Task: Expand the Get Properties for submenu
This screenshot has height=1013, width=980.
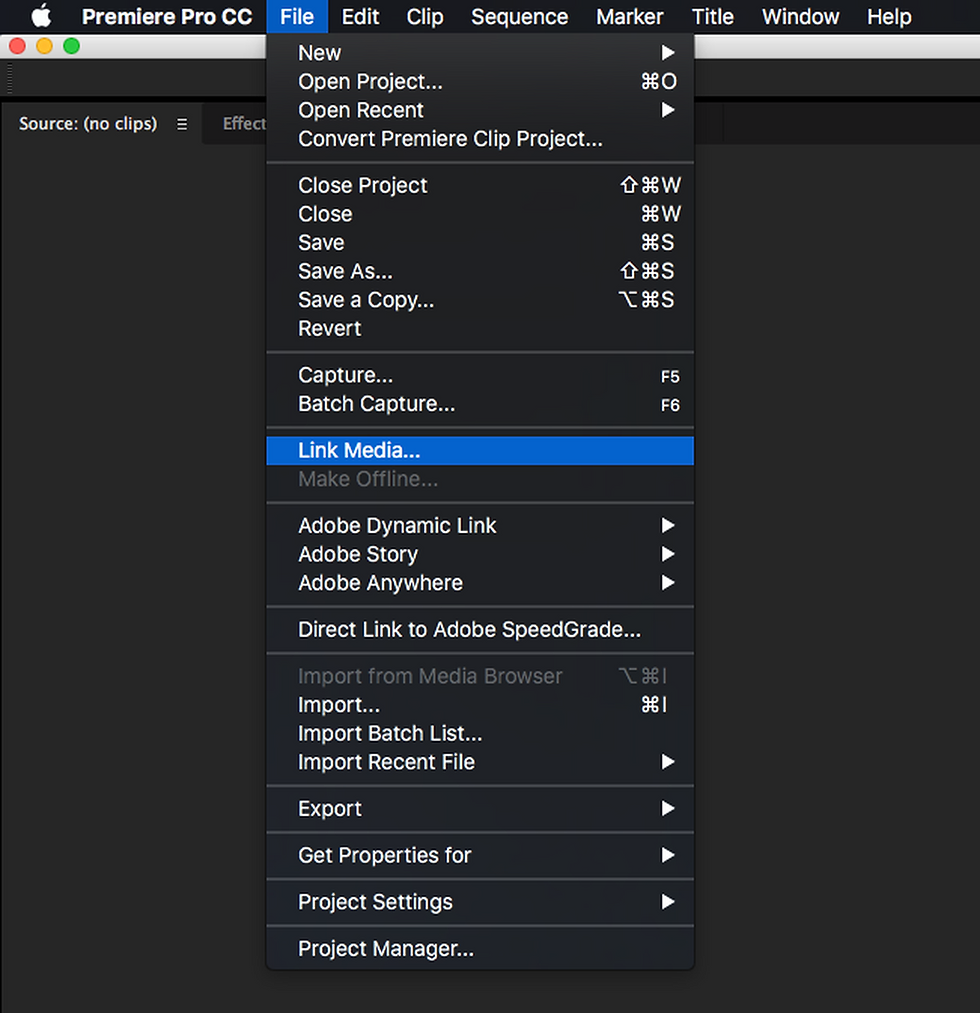Action: 480,855
